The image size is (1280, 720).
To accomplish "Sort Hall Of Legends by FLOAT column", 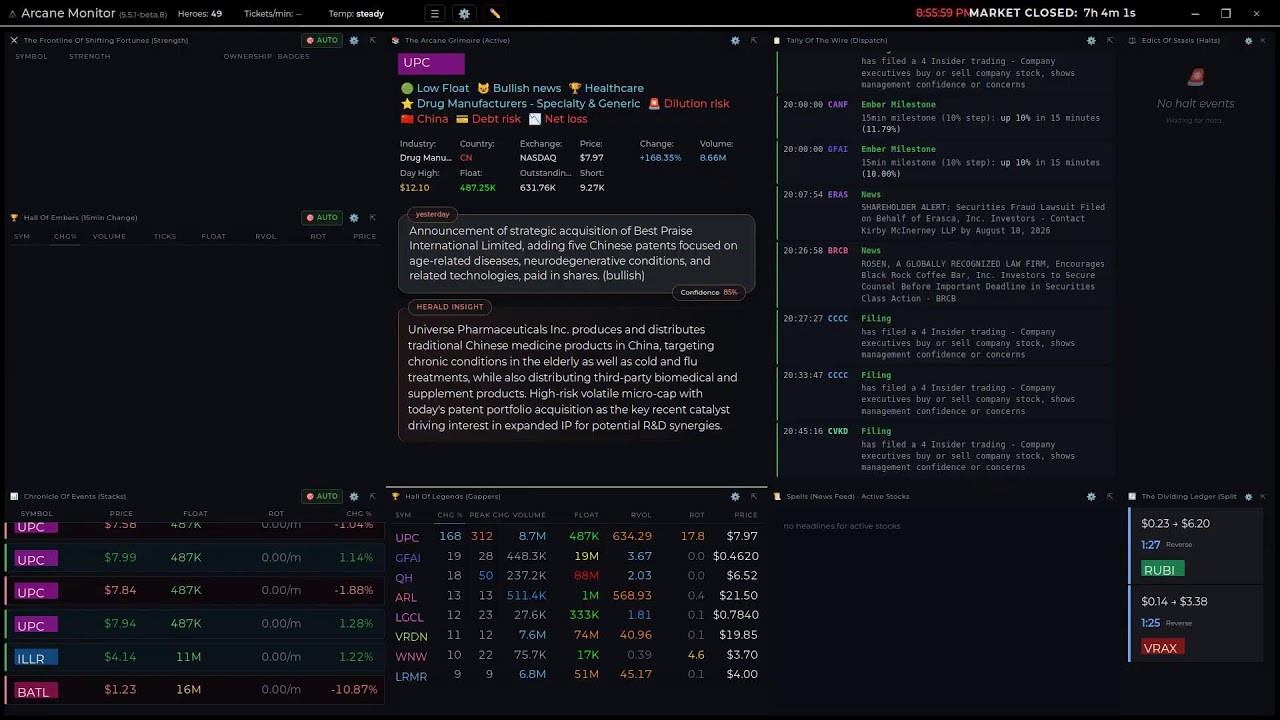I will pos(587,515).
